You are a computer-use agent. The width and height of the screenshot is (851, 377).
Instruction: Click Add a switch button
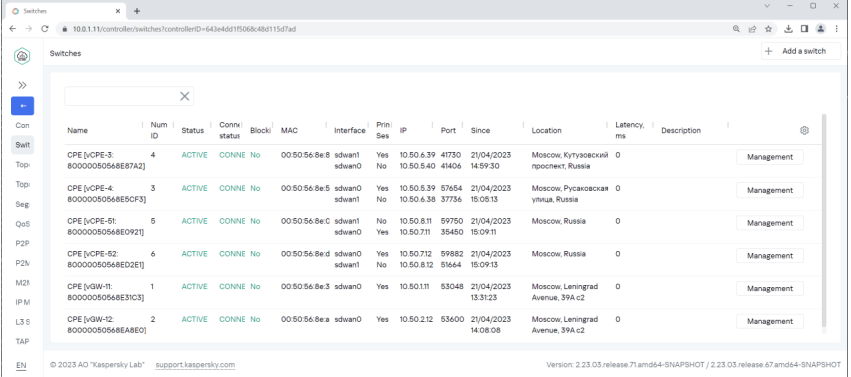click(801, 51)
